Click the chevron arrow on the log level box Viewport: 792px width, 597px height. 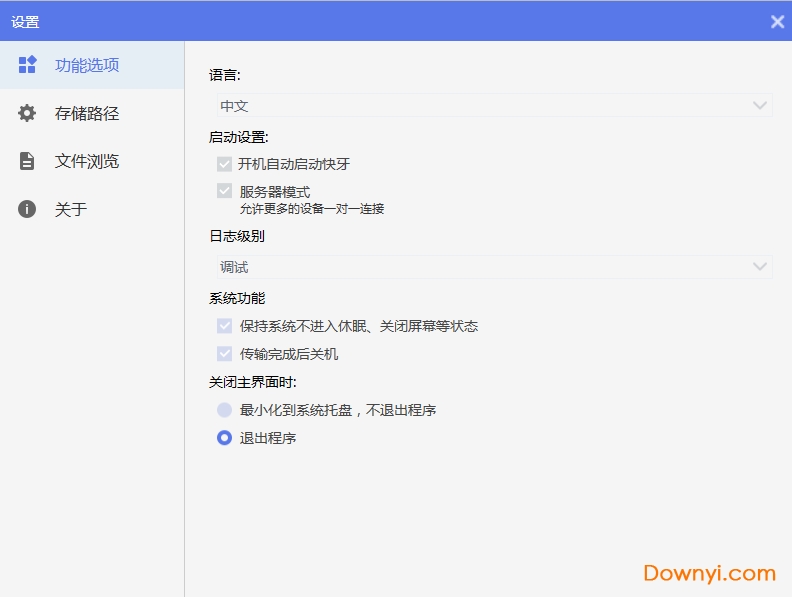click(760, 267)
